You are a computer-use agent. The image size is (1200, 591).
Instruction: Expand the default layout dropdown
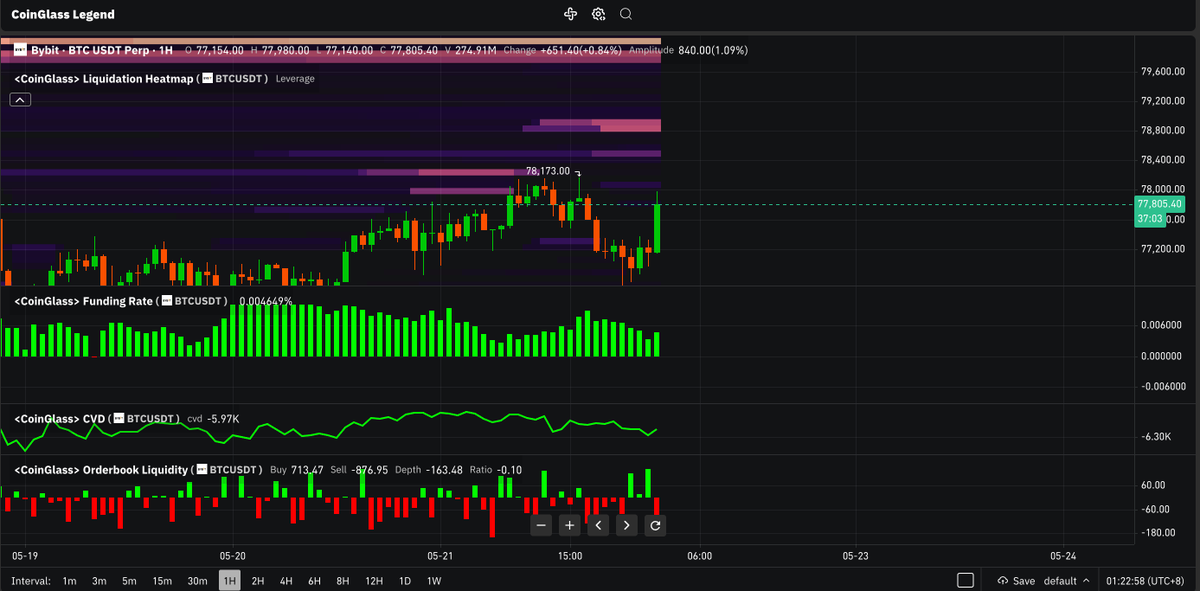(1067, 581)
